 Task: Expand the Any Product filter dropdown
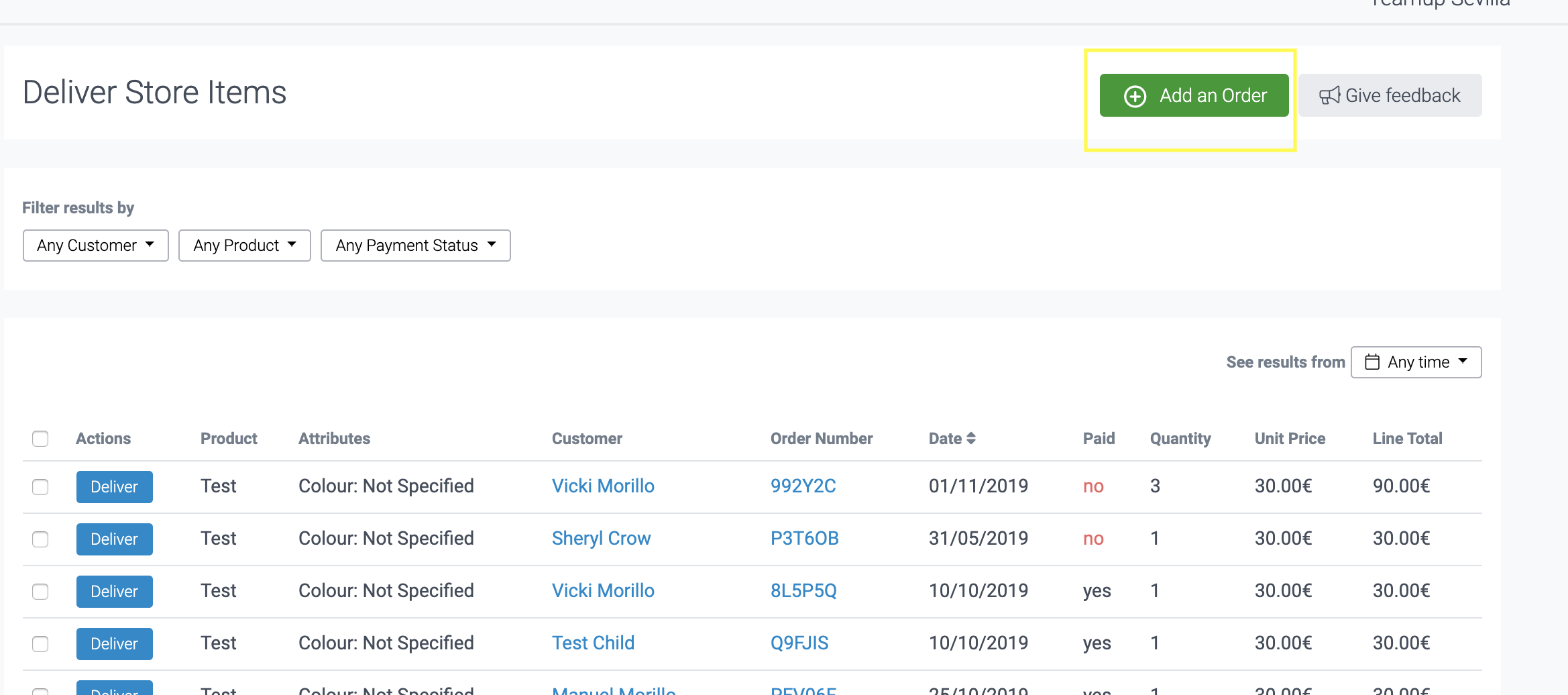point(244,246)
